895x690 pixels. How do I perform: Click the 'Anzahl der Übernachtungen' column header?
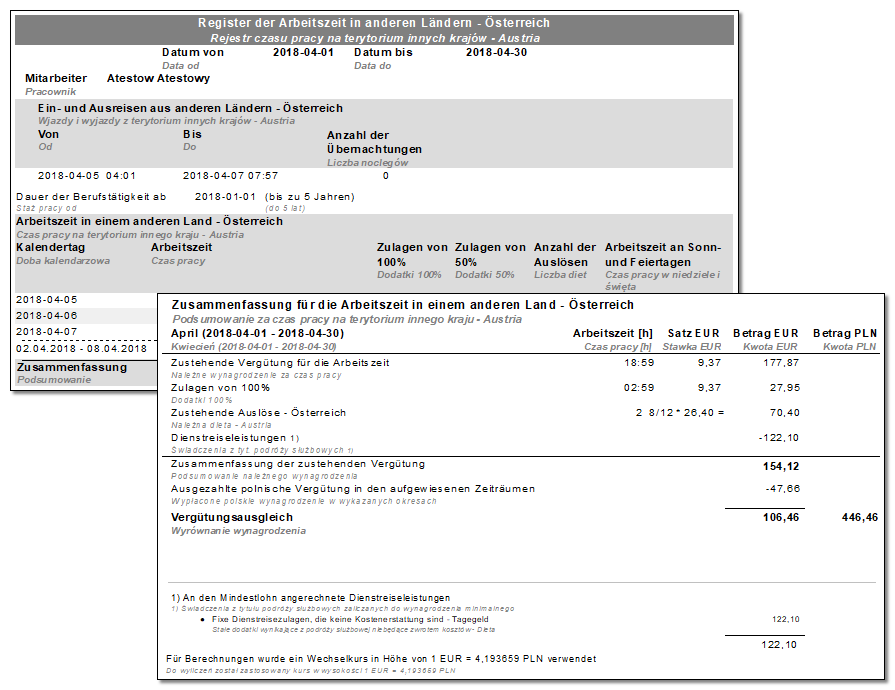pos(374,142)
